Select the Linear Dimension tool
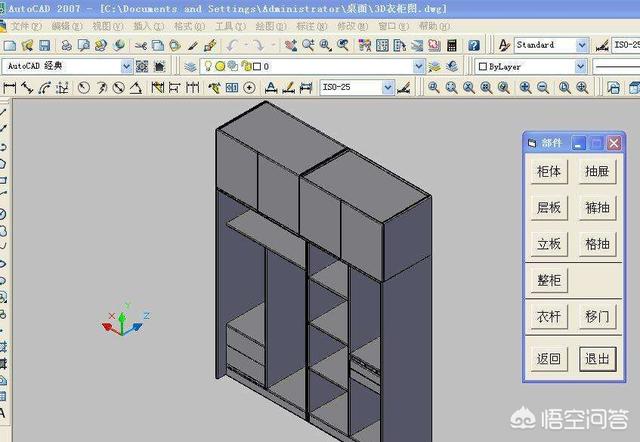The width and height of the screenshot is (640, 442). [x=10, y=87]
